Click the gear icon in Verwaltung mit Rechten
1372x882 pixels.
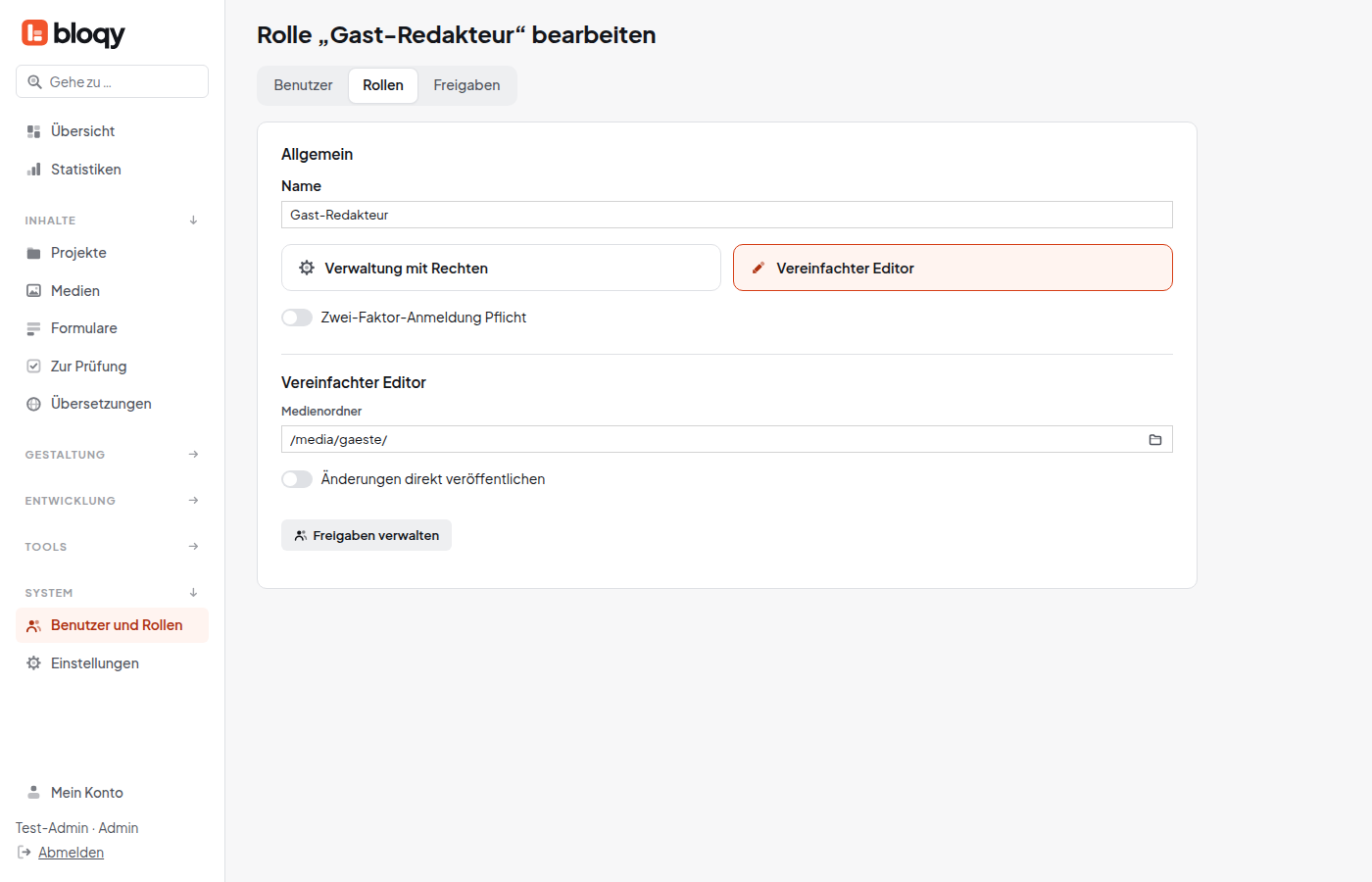[307, 268]
